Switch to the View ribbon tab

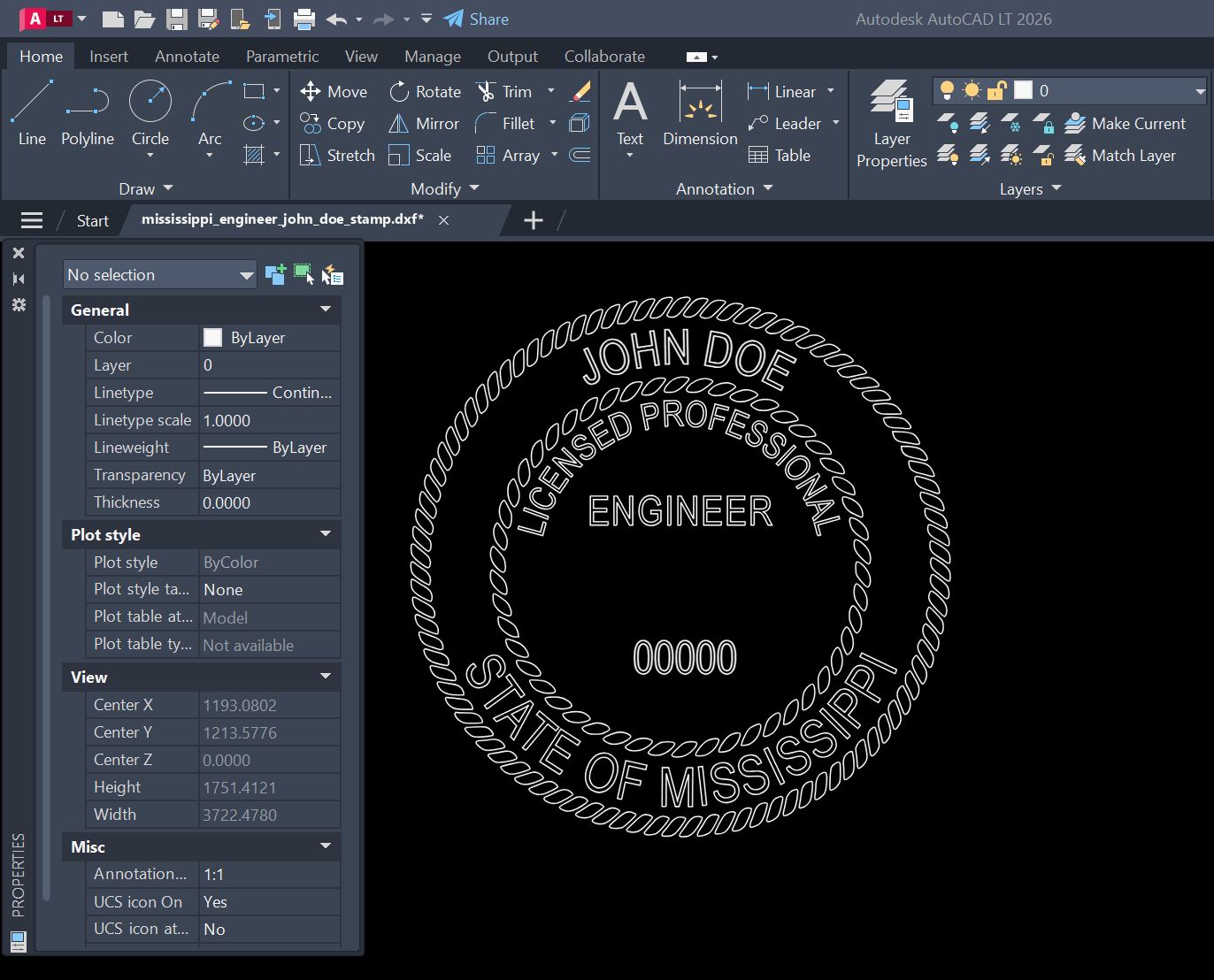361,57
